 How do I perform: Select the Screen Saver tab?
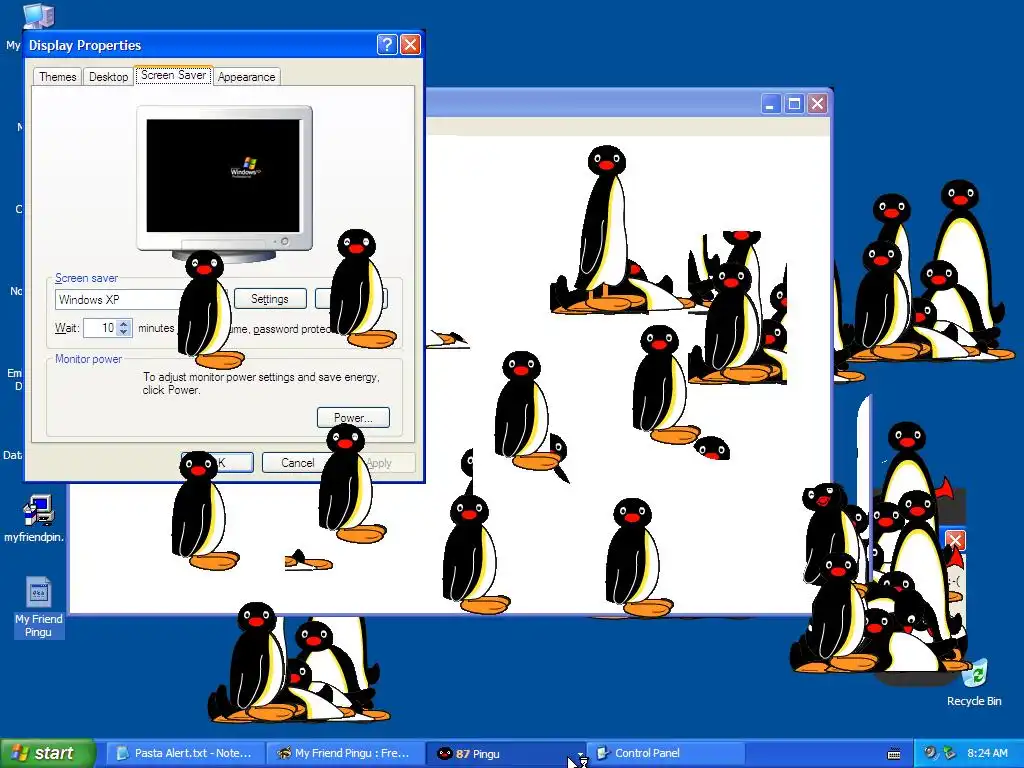(174, 75)
